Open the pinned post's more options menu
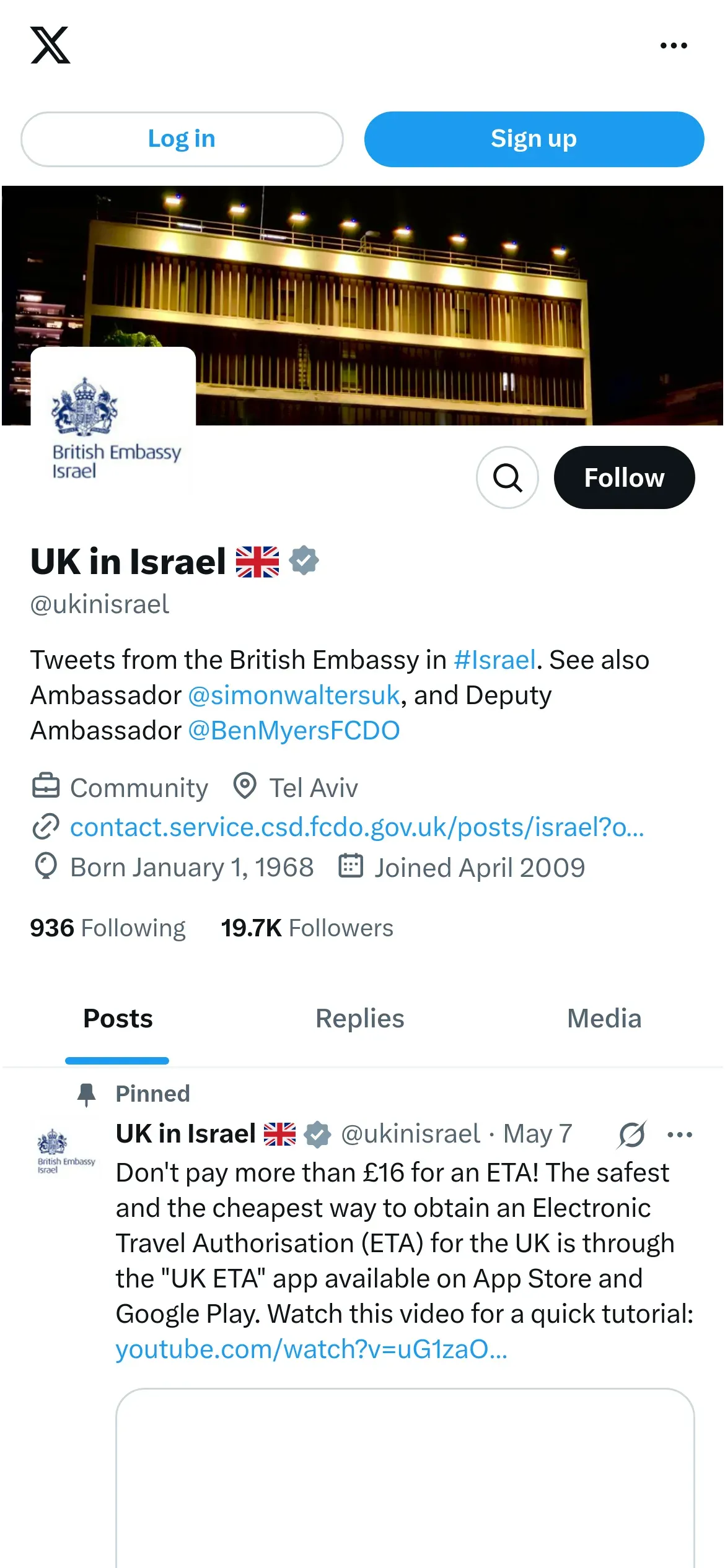725x1568 pixels. (x=680, y=1135)
